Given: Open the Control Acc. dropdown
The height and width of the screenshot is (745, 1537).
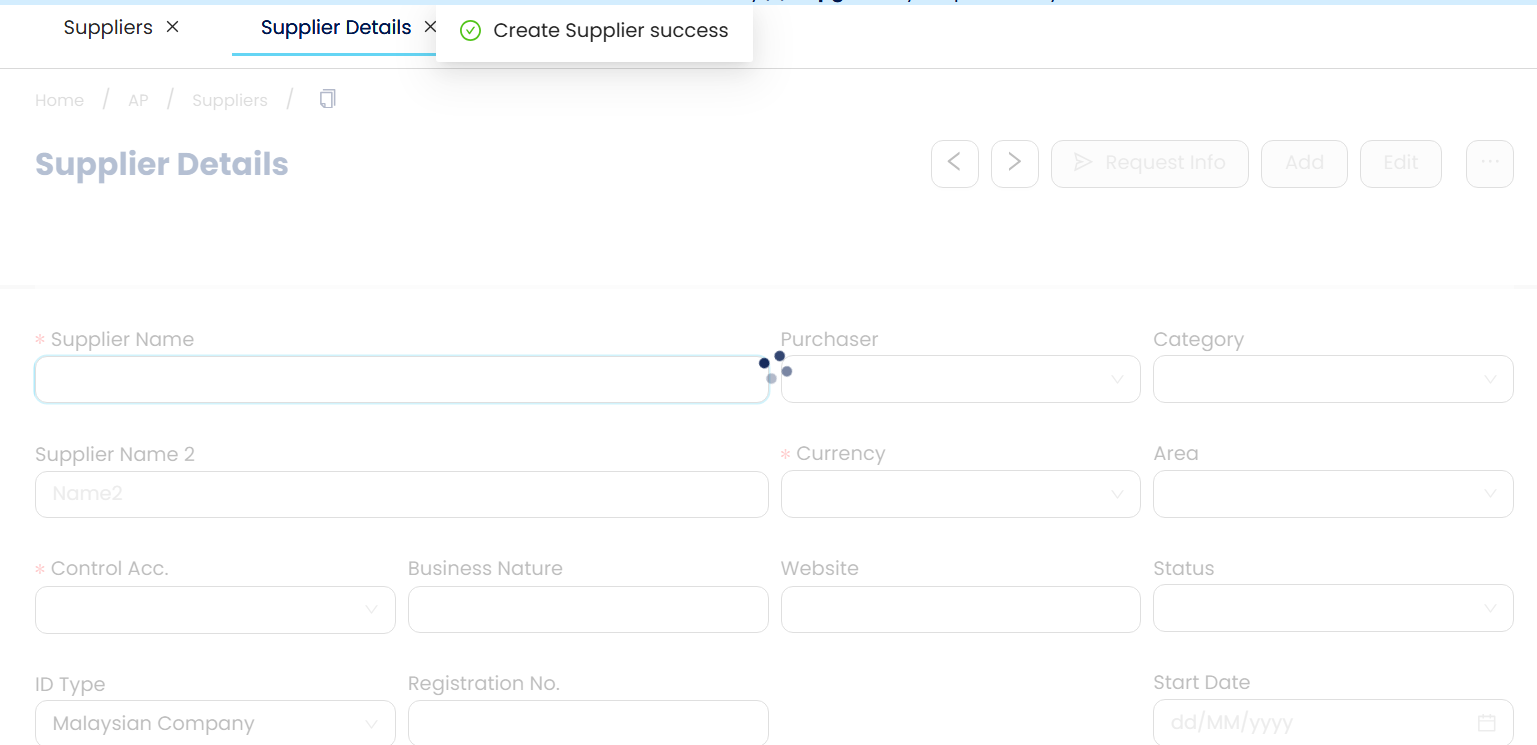Looking at the screenshot, I should pyautogui.click(x=215, y=609).
